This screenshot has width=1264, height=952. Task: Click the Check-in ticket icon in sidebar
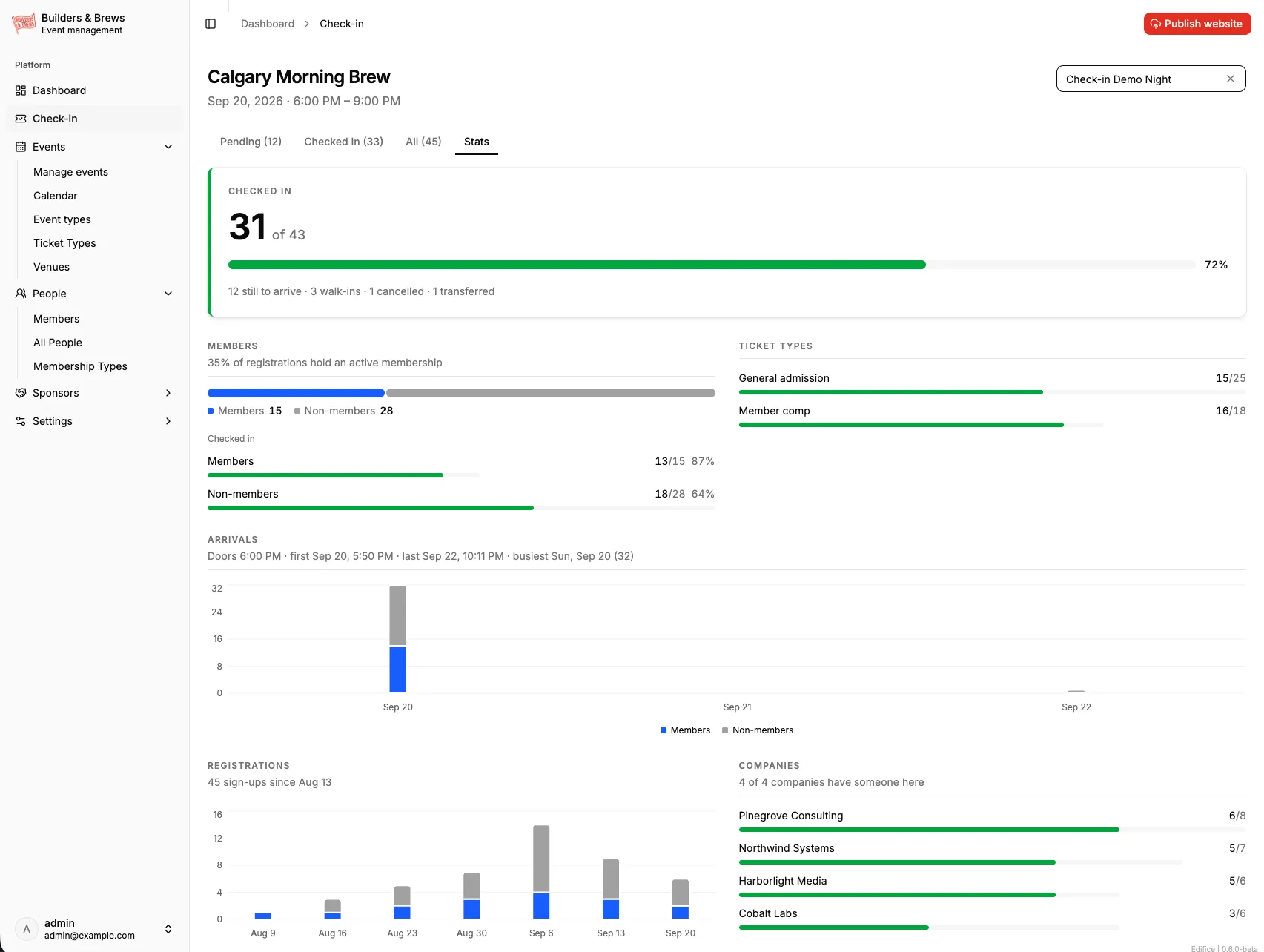pos(21,119)
